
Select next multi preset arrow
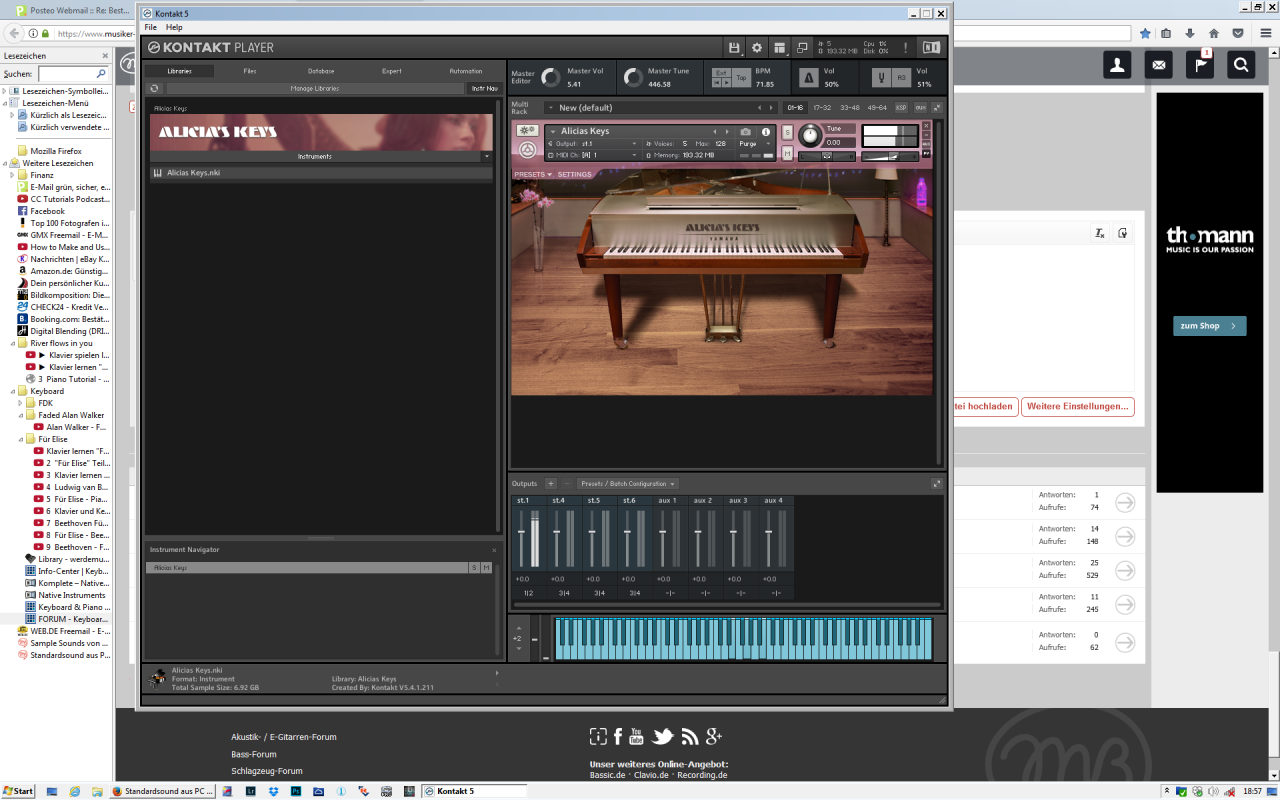771,108
